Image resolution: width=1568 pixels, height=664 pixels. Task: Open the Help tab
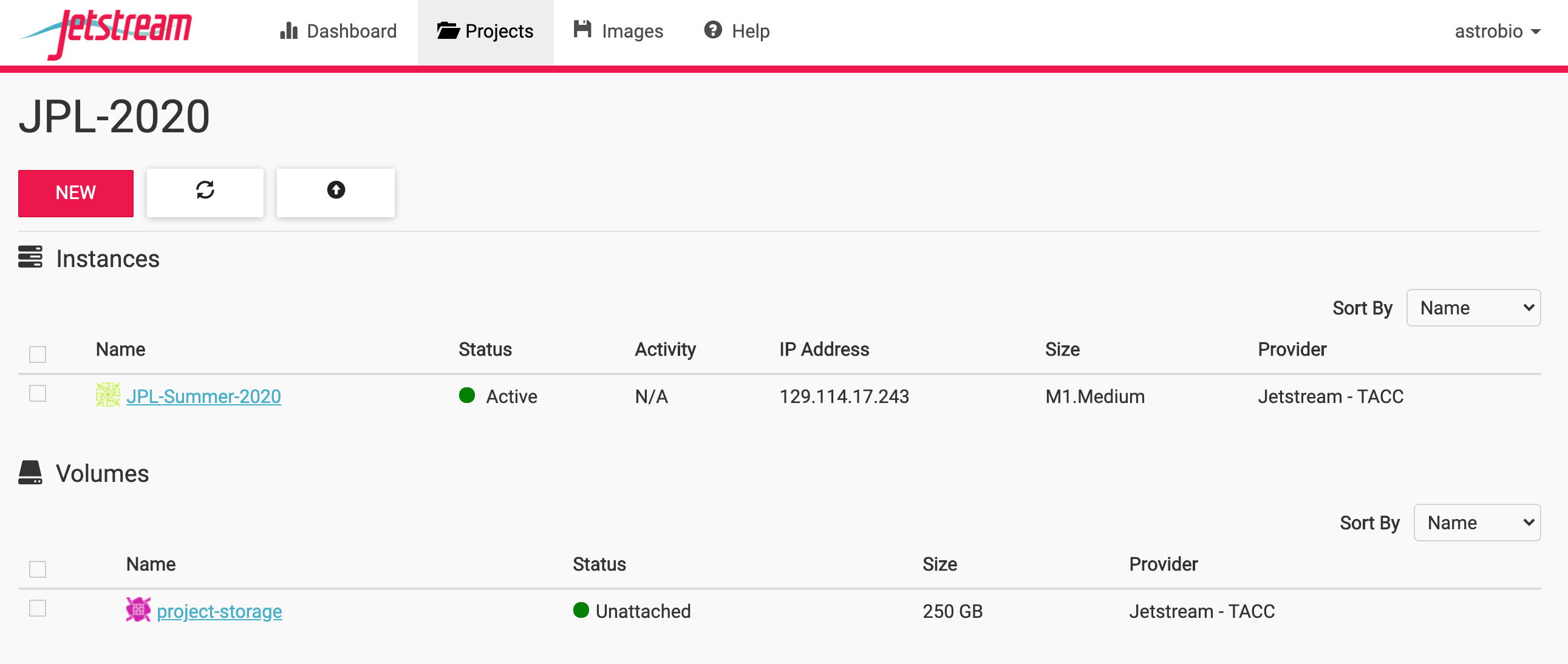(737, 31)
